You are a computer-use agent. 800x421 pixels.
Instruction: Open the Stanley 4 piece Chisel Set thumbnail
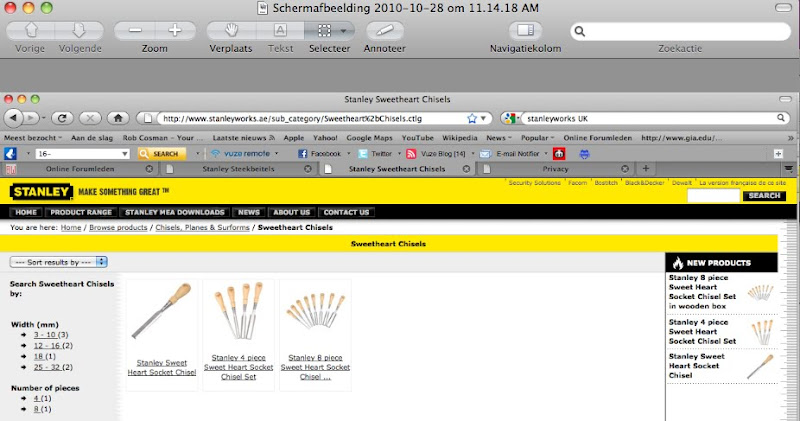pos(238,311)
